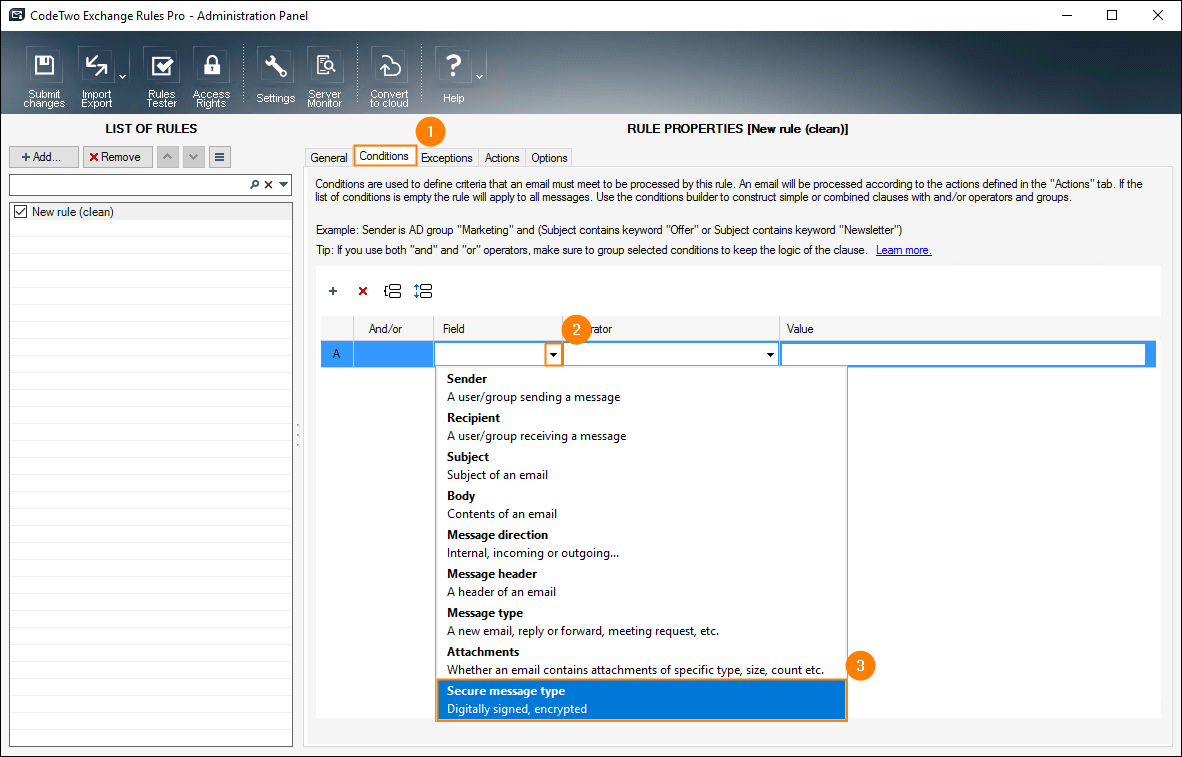Choose Message direction from the field list

click(x=642, y=544)
